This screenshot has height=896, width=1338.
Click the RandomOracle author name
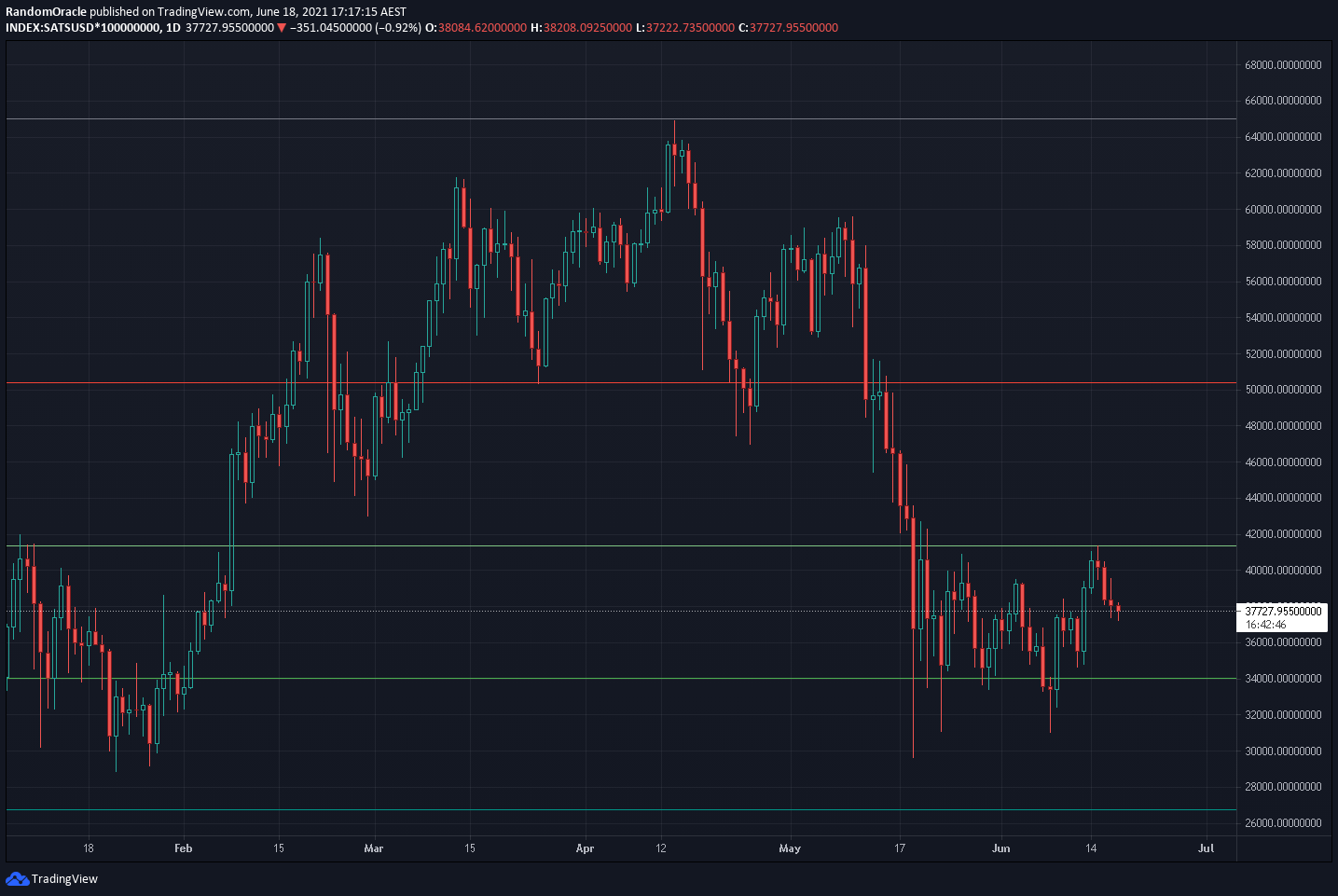pyautogui.click(x=46, y=12)
